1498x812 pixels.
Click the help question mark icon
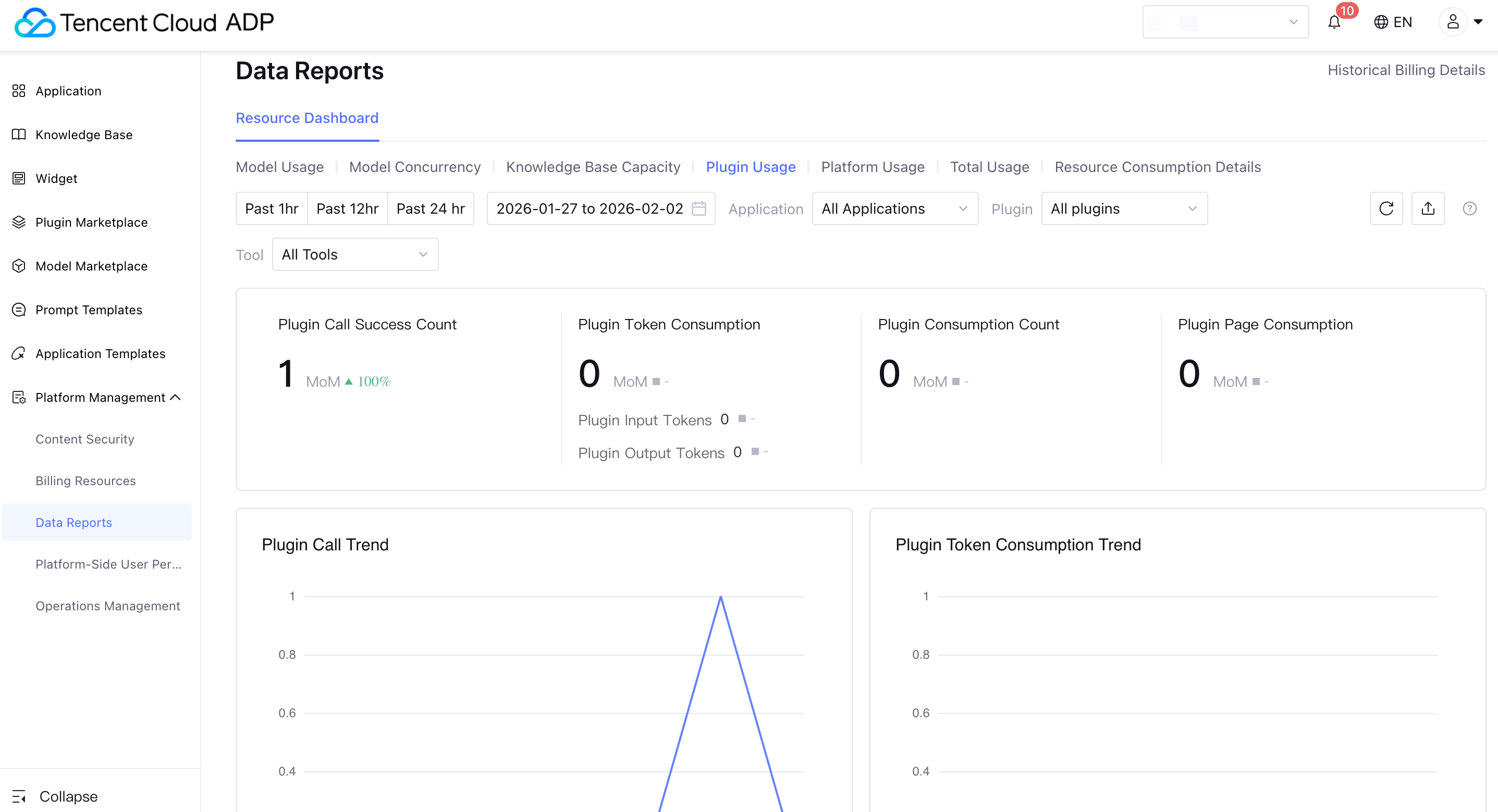coord(1469,208)
